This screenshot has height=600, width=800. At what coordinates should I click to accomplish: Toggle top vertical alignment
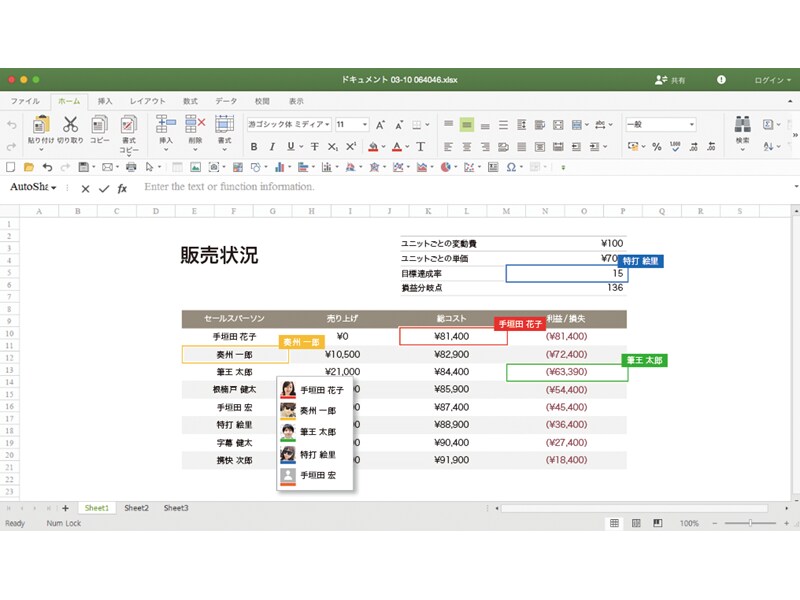448,124
